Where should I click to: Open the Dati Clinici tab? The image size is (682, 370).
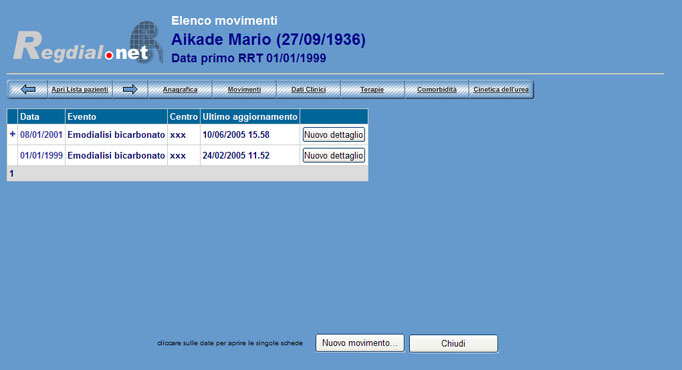(308, 90)
